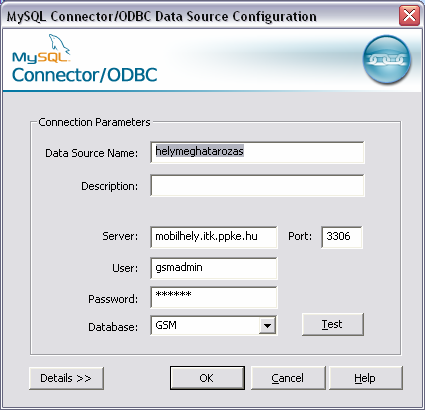Click the MySQL dolphin logo
The image size is (425, 410).
tap(41, 49)
